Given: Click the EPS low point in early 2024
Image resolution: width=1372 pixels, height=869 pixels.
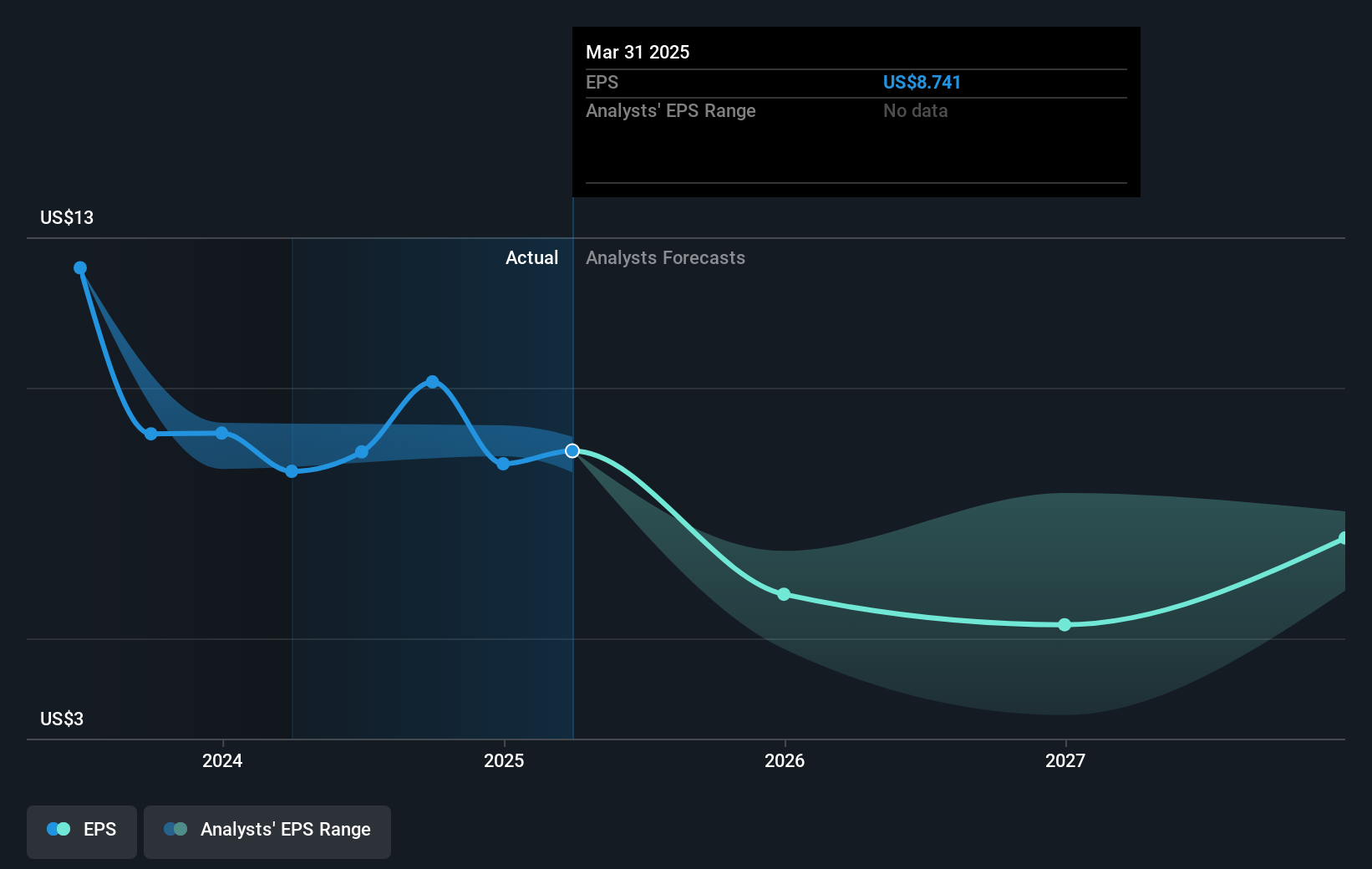Looking at the screenshot, I should tap(292, 471).
